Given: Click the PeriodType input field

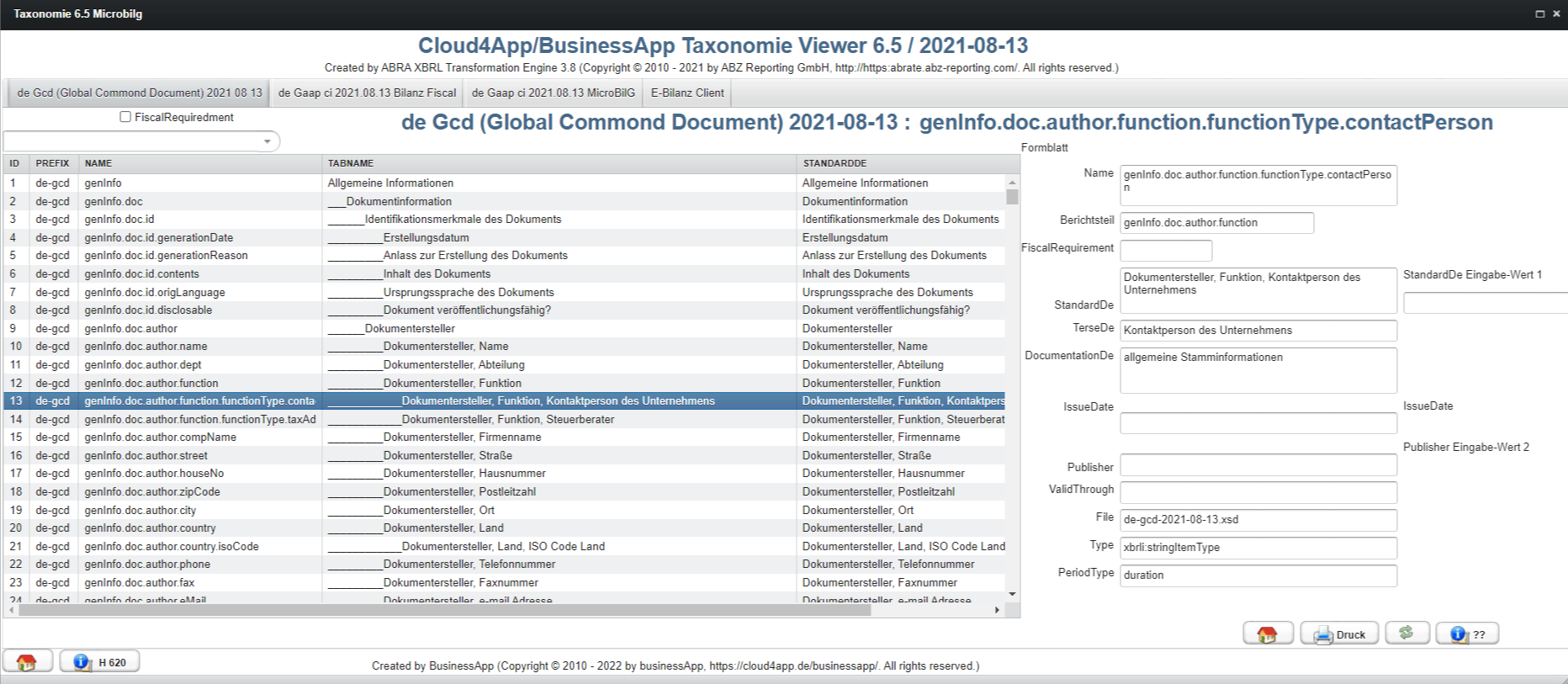Looking at the screenshot, I should click(x=1258, y=575).
